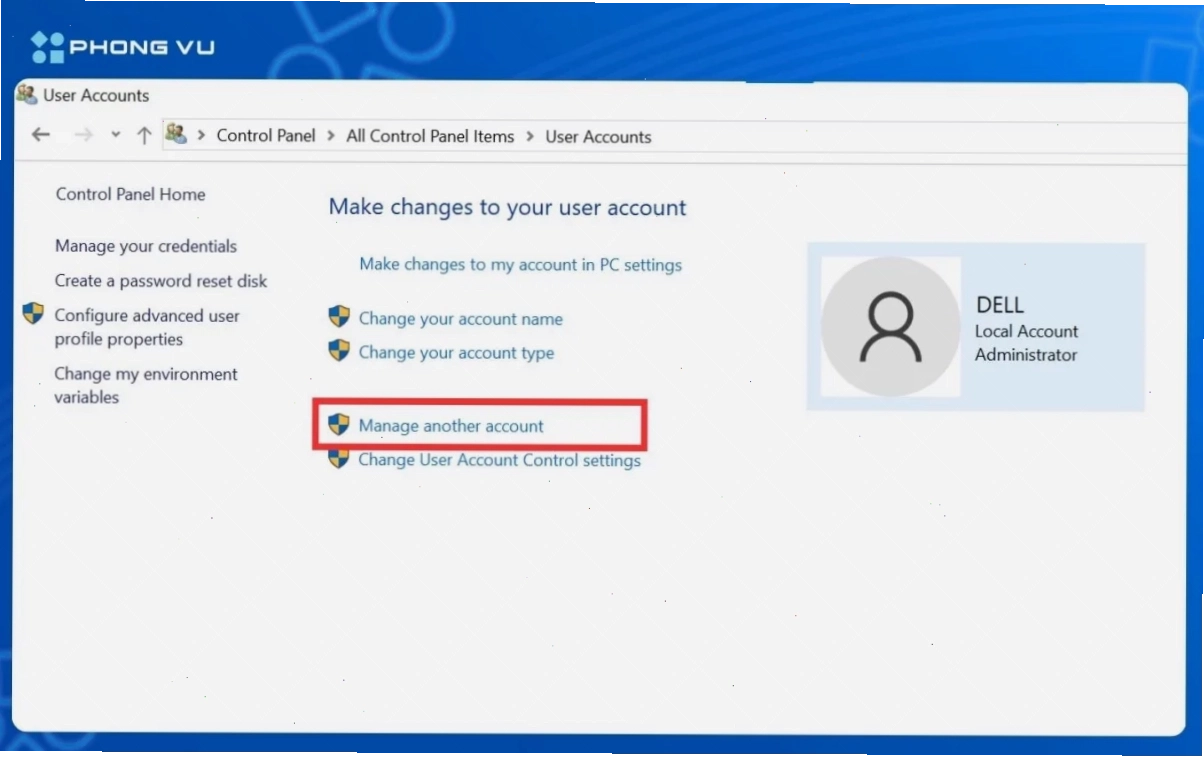Click the DELL account name text
1204x757 pixels.
point(1000,305)
